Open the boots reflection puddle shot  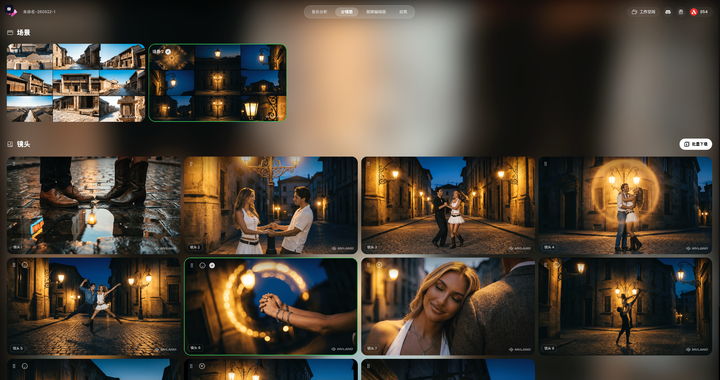coord(94,205)
